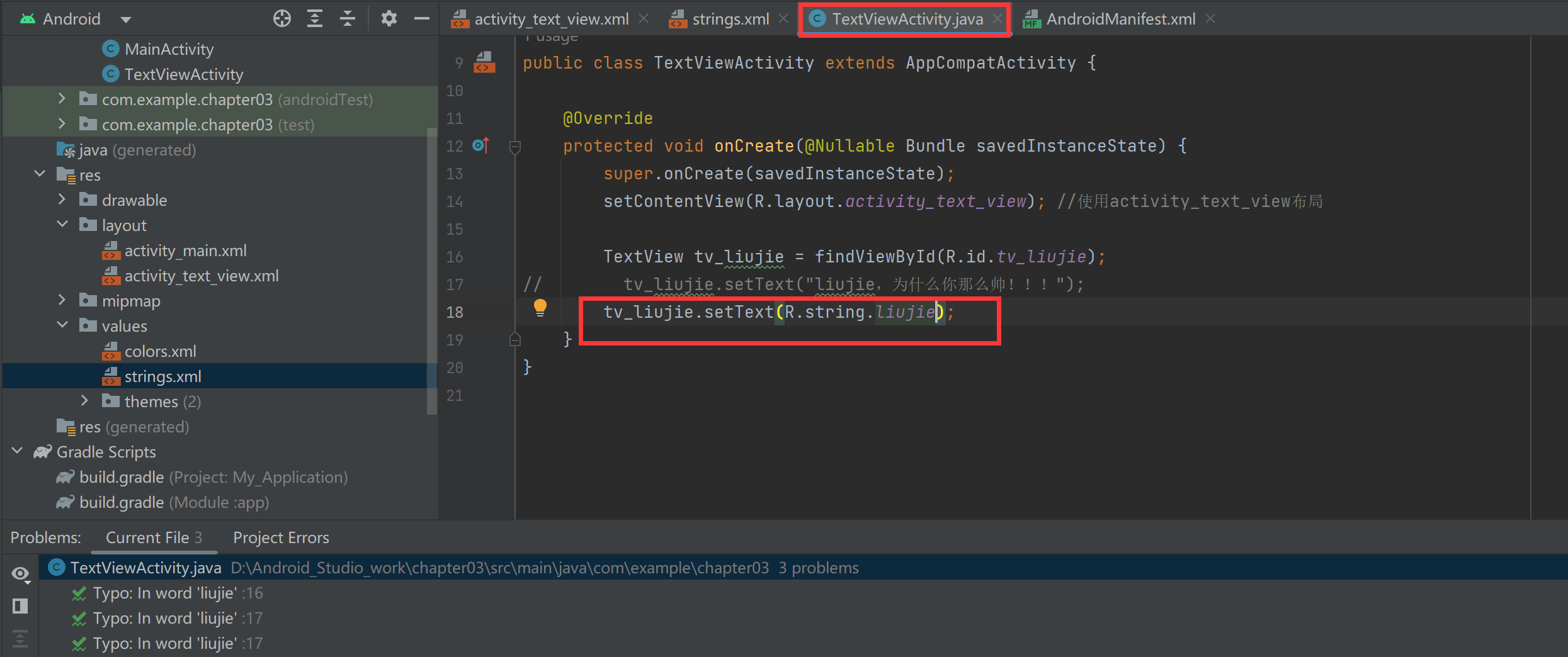Switch to Current File problems tab
Viewport: 1568px width, 657px height.
pyautogui.click(x=154, y=537)
